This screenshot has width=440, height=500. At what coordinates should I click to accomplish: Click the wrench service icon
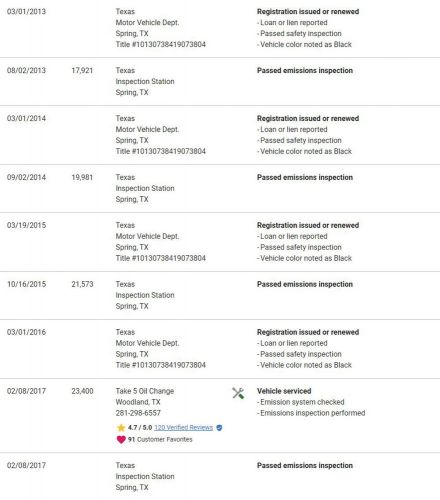point(238,393)
